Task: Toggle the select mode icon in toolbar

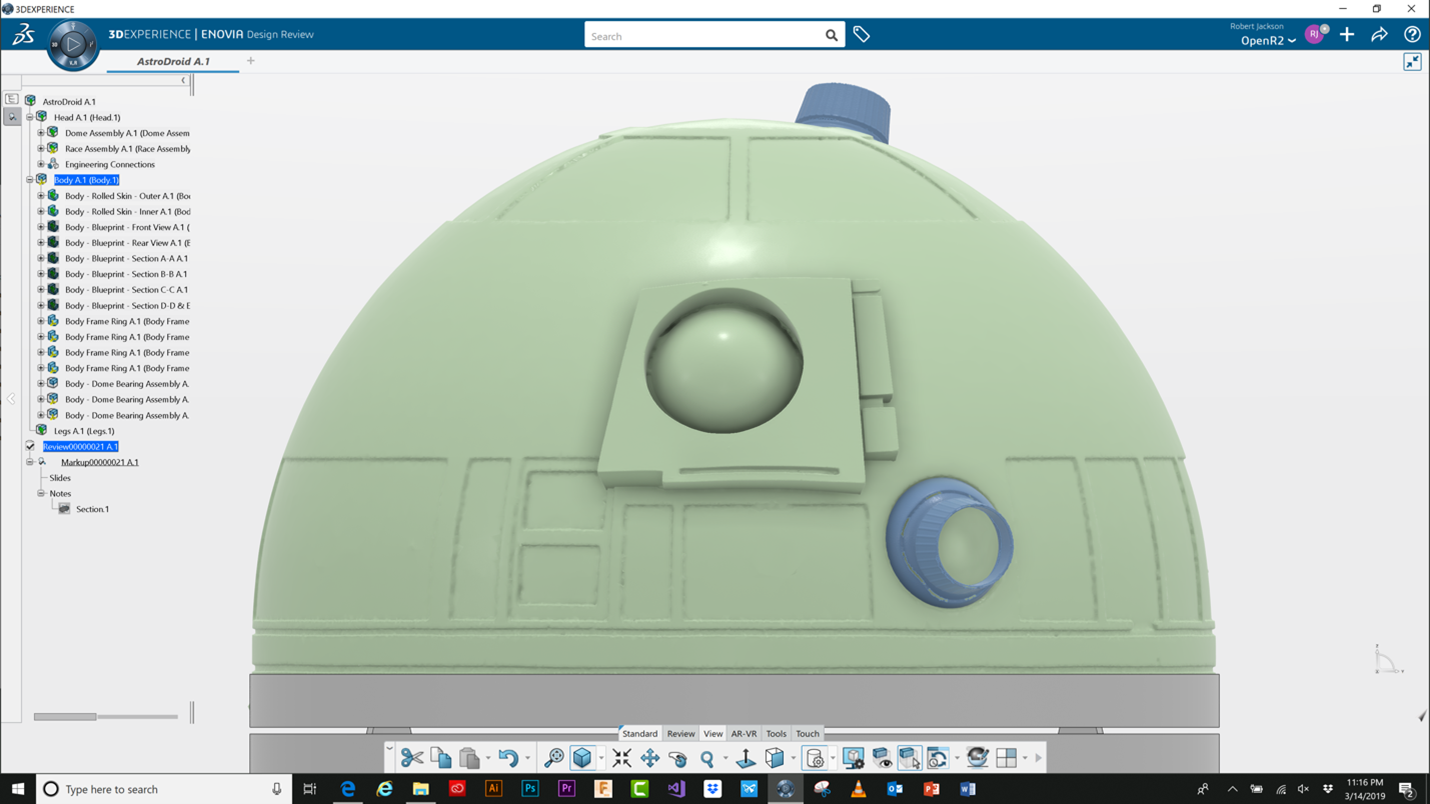Action: tap(909, 757)
